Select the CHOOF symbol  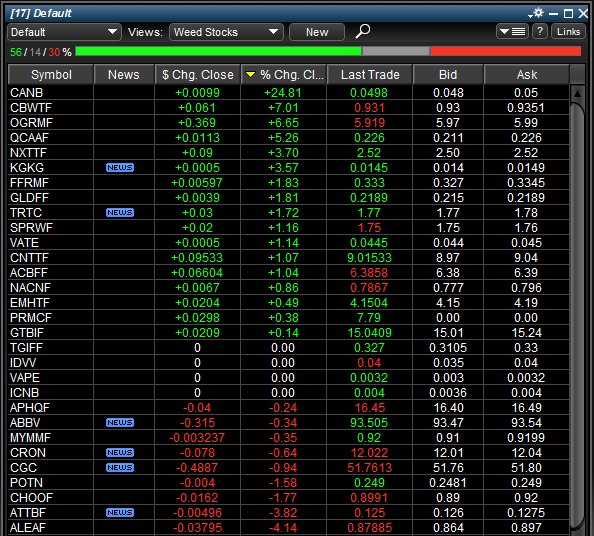(31, 497)
